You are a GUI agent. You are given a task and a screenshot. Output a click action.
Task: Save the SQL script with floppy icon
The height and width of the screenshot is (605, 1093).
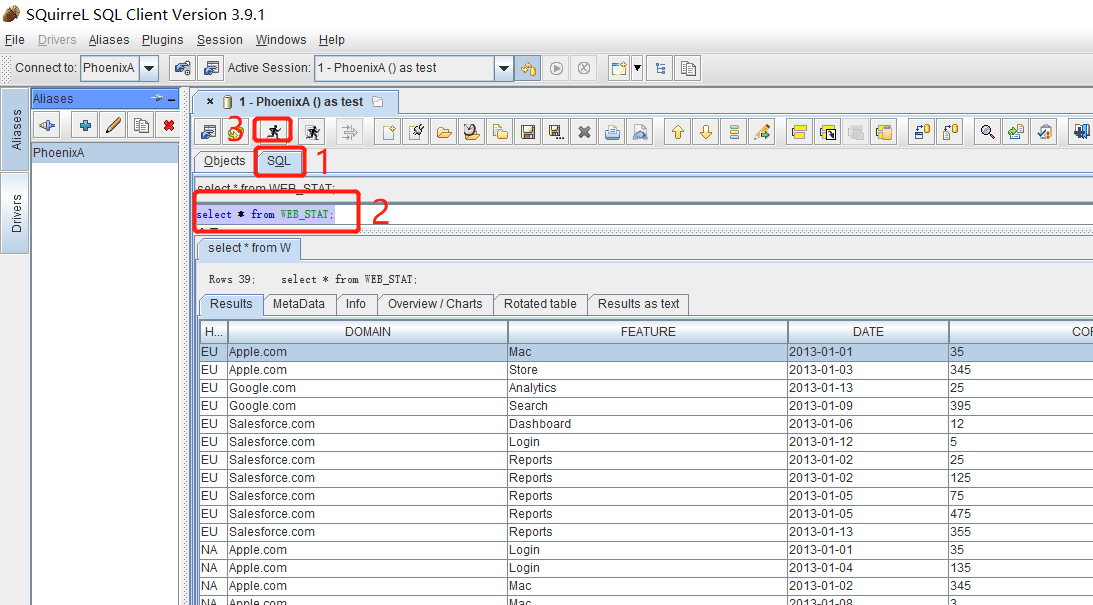(528, 132)
